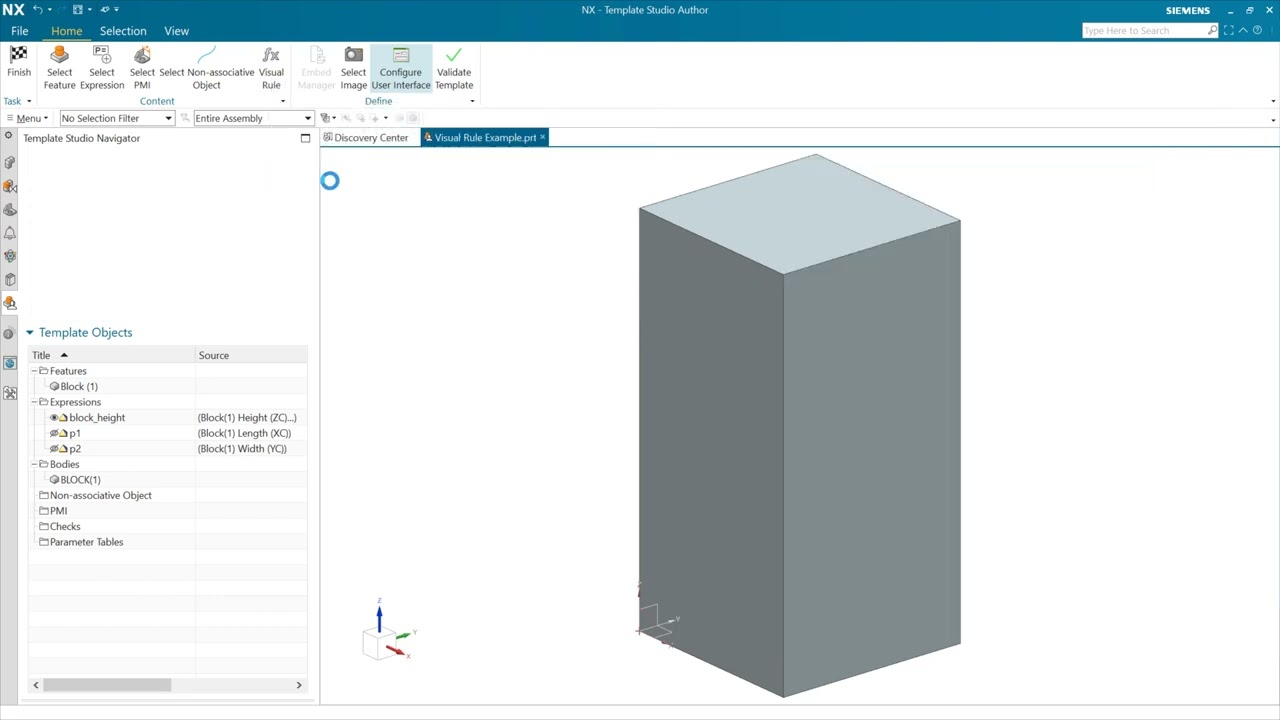Click the search magnifier icon

(x=1213, y=31)
